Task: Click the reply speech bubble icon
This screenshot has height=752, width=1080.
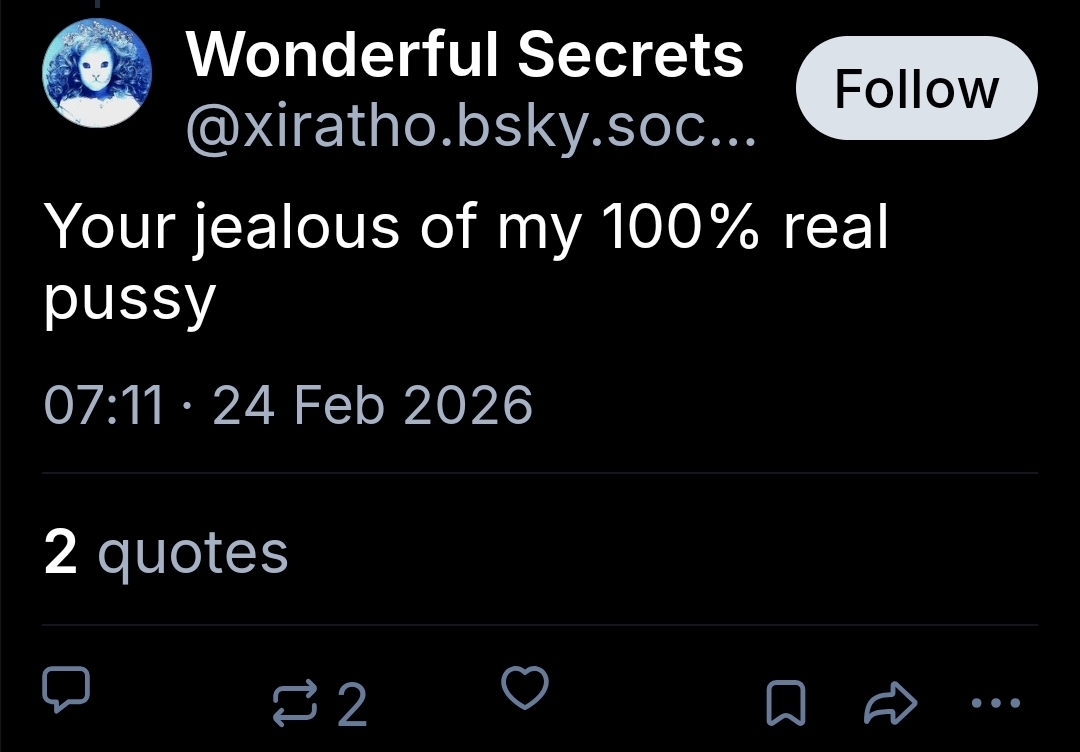Action: click(67, 691)
